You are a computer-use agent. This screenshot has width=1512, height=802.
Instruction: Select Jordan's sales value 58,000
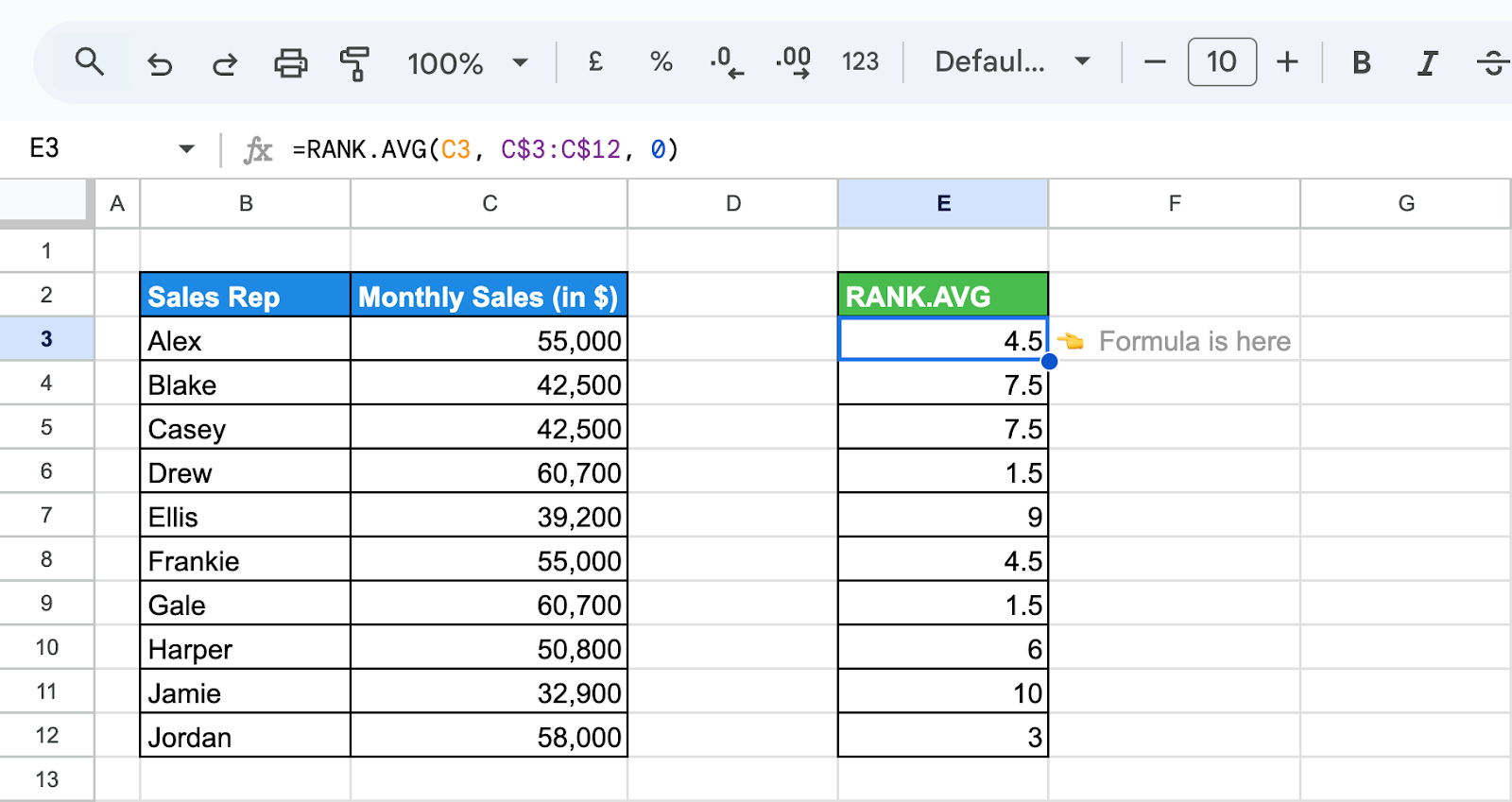tap(490, 735)
